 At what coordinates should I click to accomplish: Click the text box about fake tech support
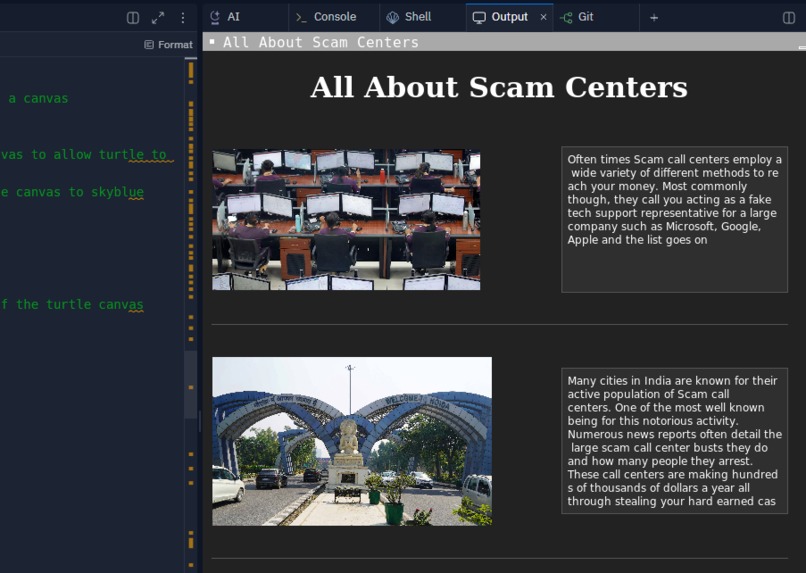(x=674, y=219)
